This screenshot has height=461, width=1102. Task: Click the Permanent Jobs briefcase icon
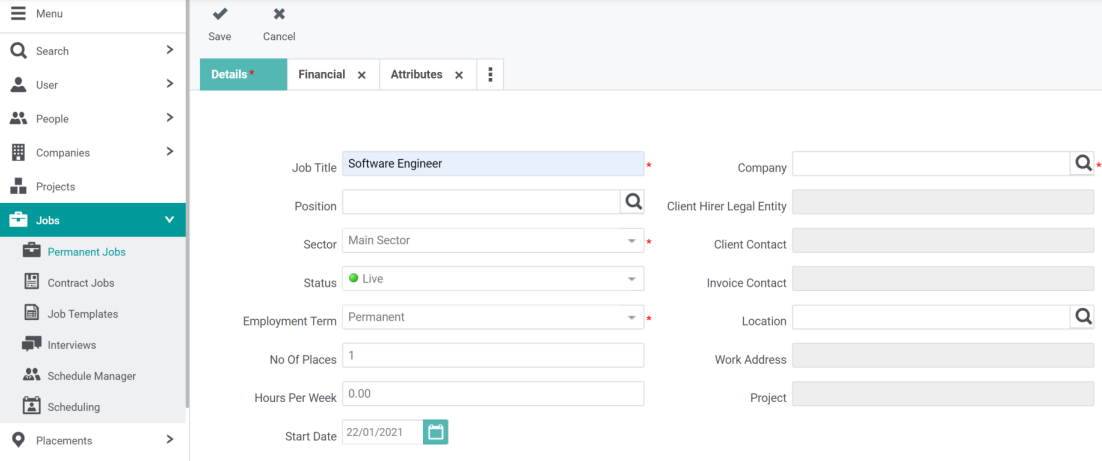click(x=32, y=251)
